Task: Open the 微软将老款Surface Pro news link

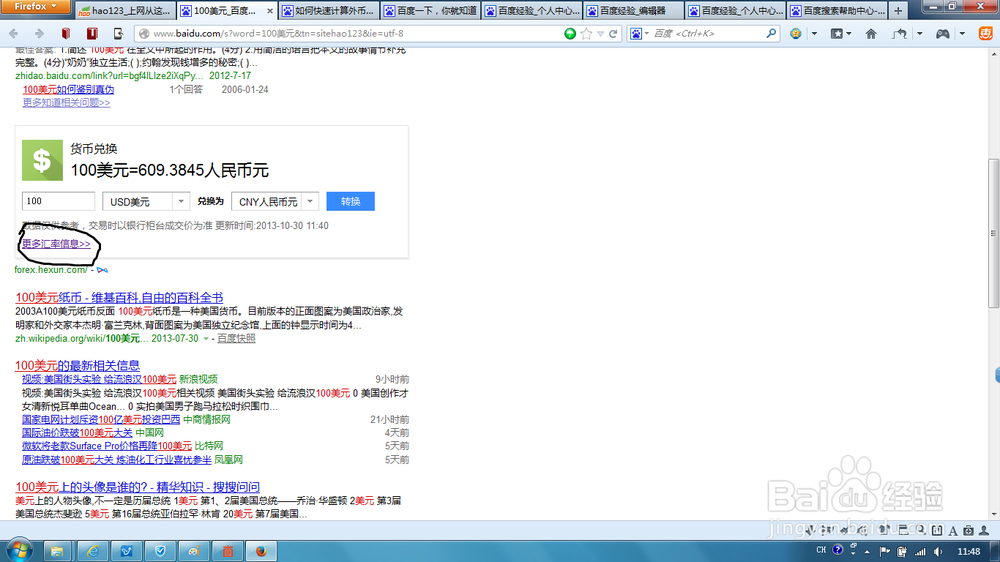Action: pos(107,446)
